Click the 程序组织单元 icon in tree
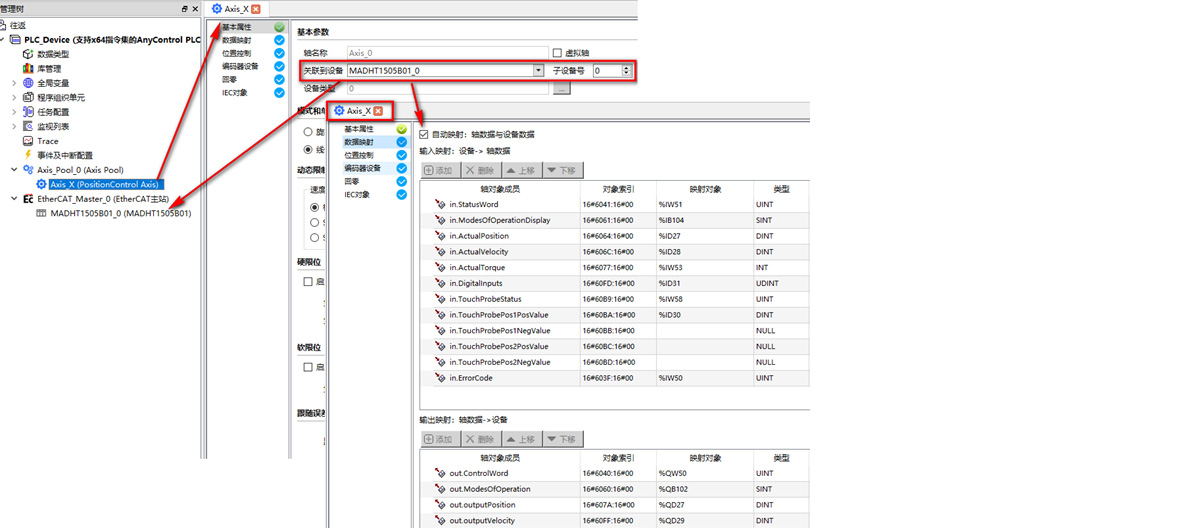Screen dimensions: 1200x528 point(28,98)
